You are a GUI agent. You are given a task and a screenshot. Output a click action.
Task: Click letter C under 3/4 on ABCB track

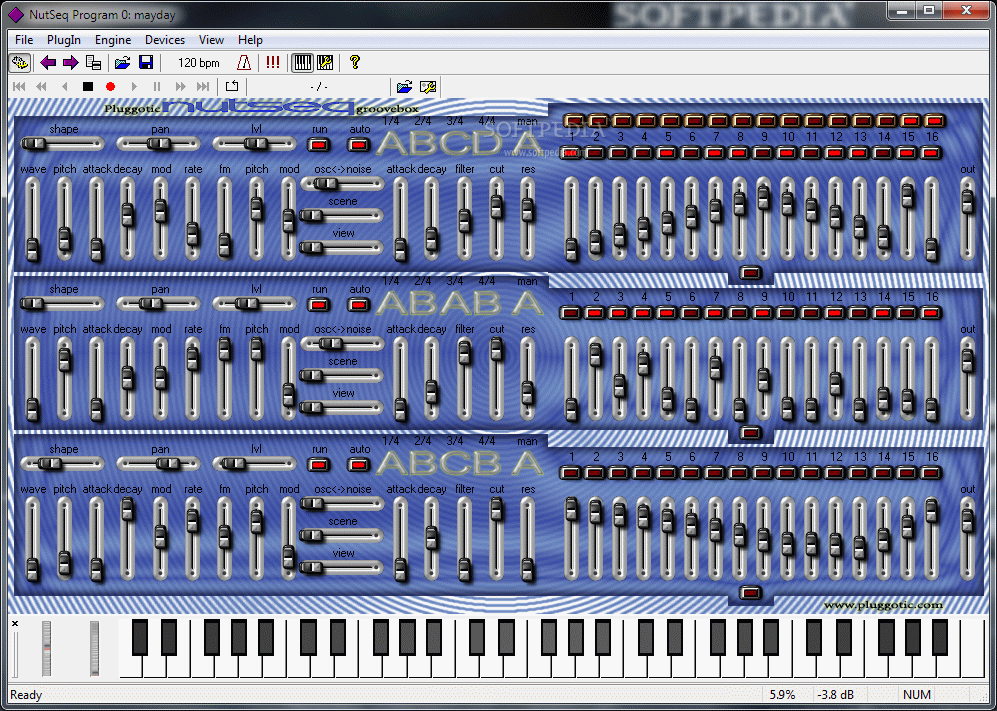coord(455,464)
